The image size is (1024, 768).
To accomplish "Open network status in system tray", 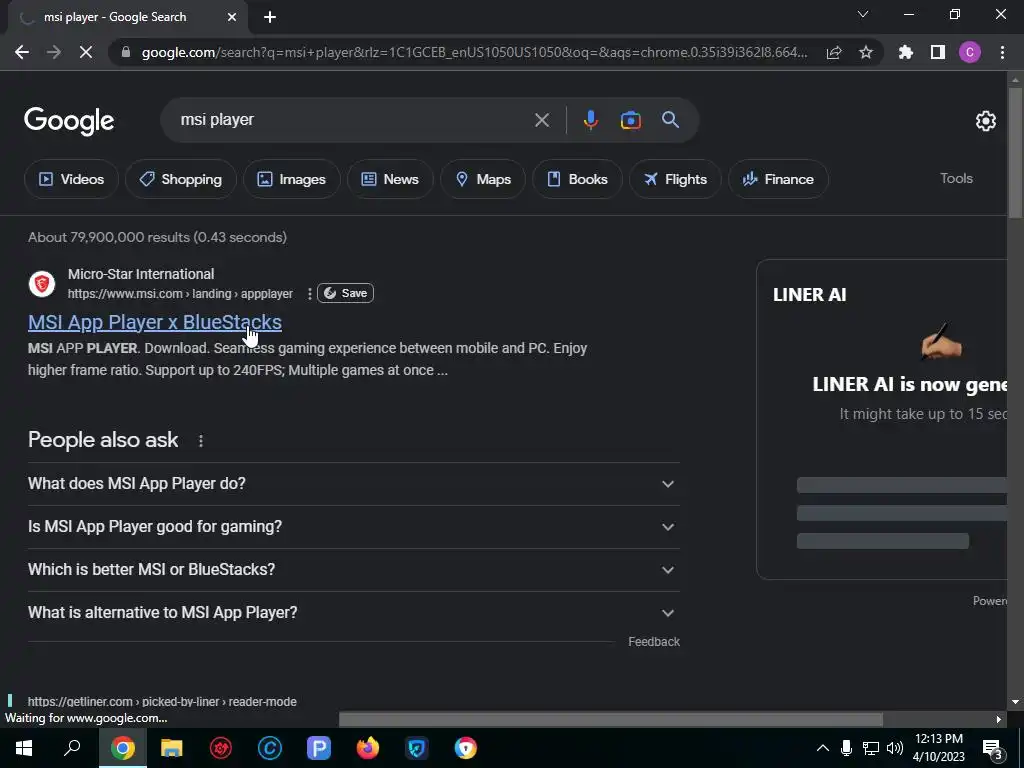I will (x=871, y=748).
